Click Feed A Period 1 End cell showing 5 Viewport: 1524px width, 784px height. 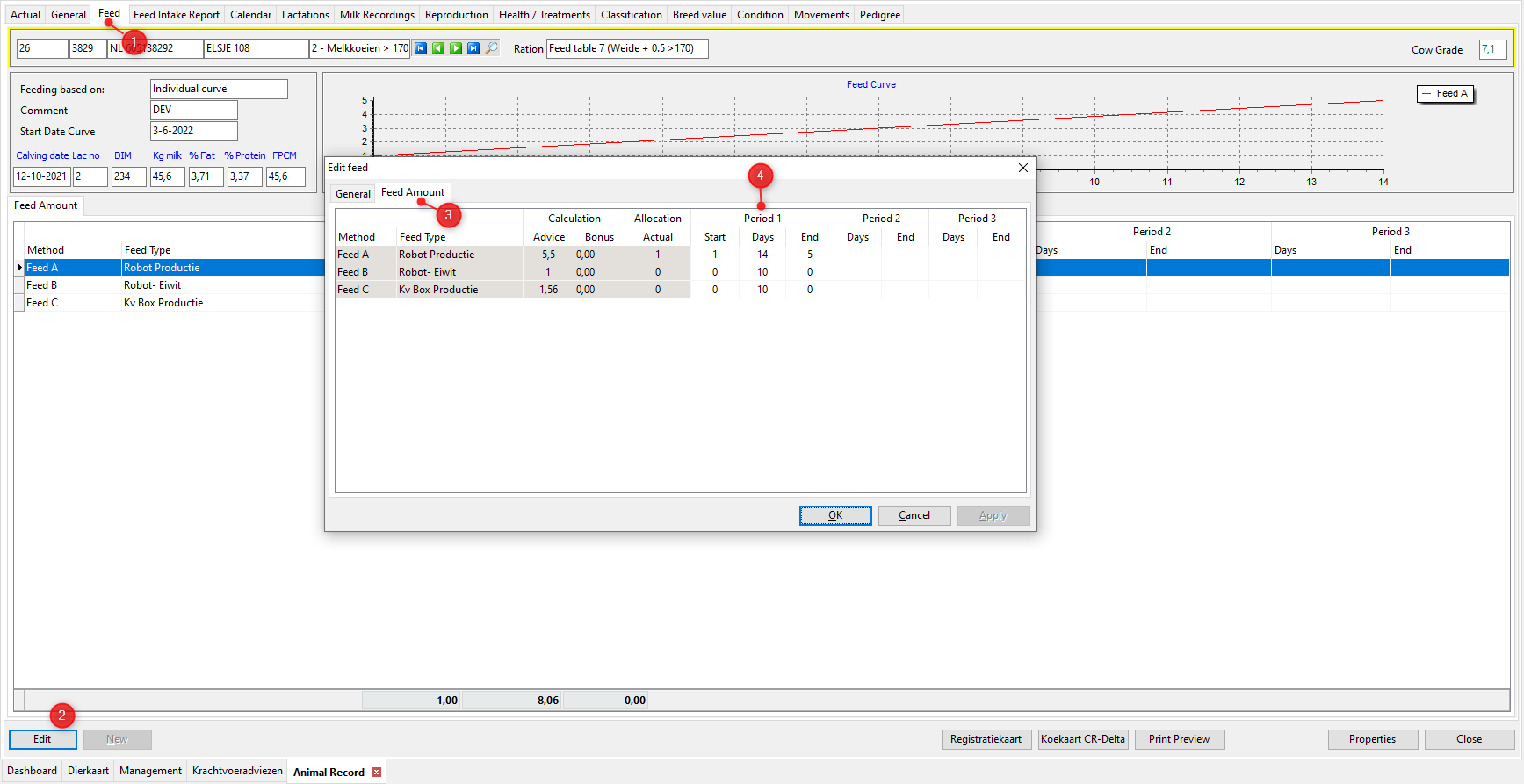[810, 255]
